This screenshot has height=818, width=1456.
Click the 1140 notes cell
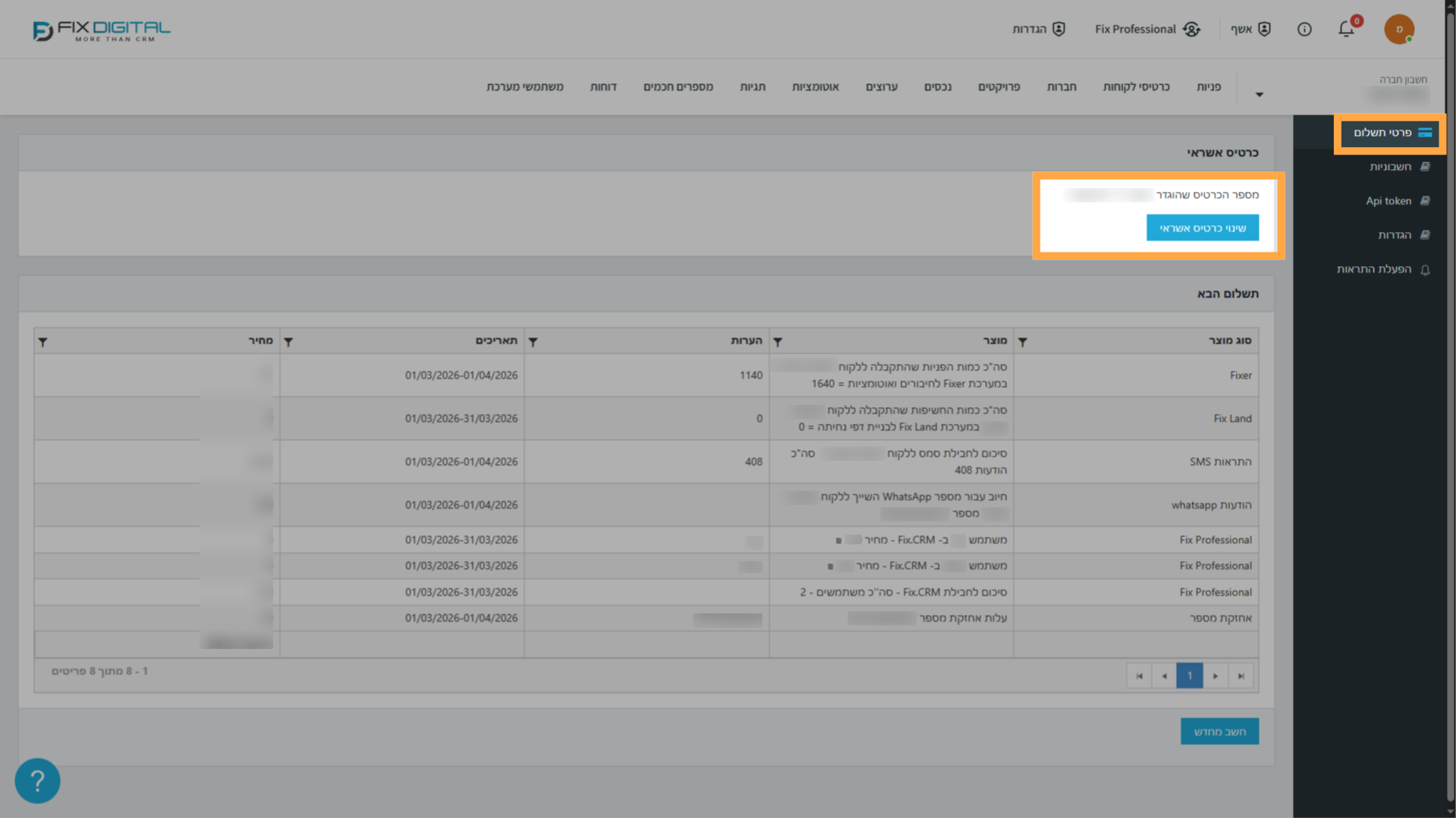[x=646, y=375]
